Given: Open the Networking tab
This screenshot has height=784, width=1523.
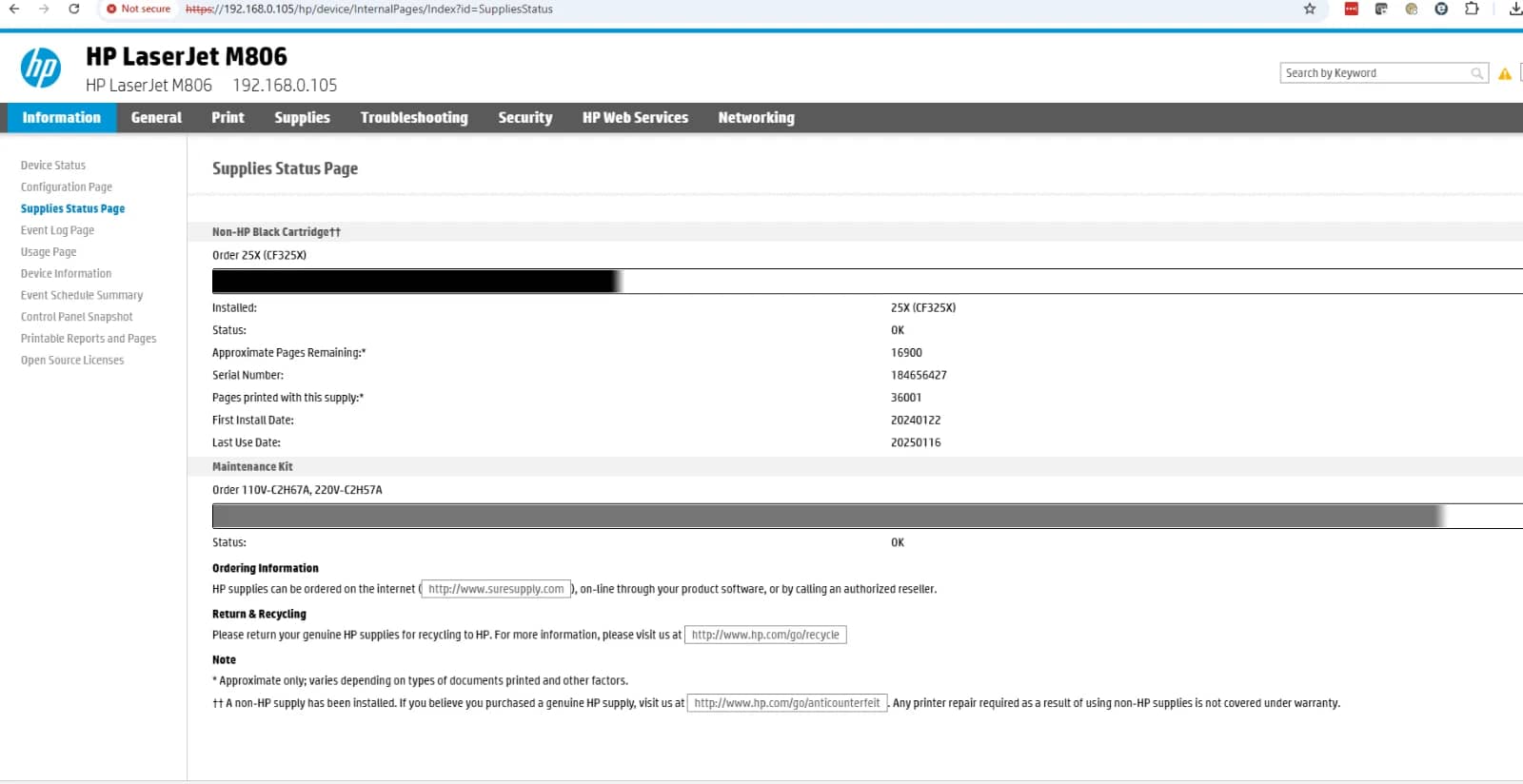Looking at the screenshot, I should 756,118.
